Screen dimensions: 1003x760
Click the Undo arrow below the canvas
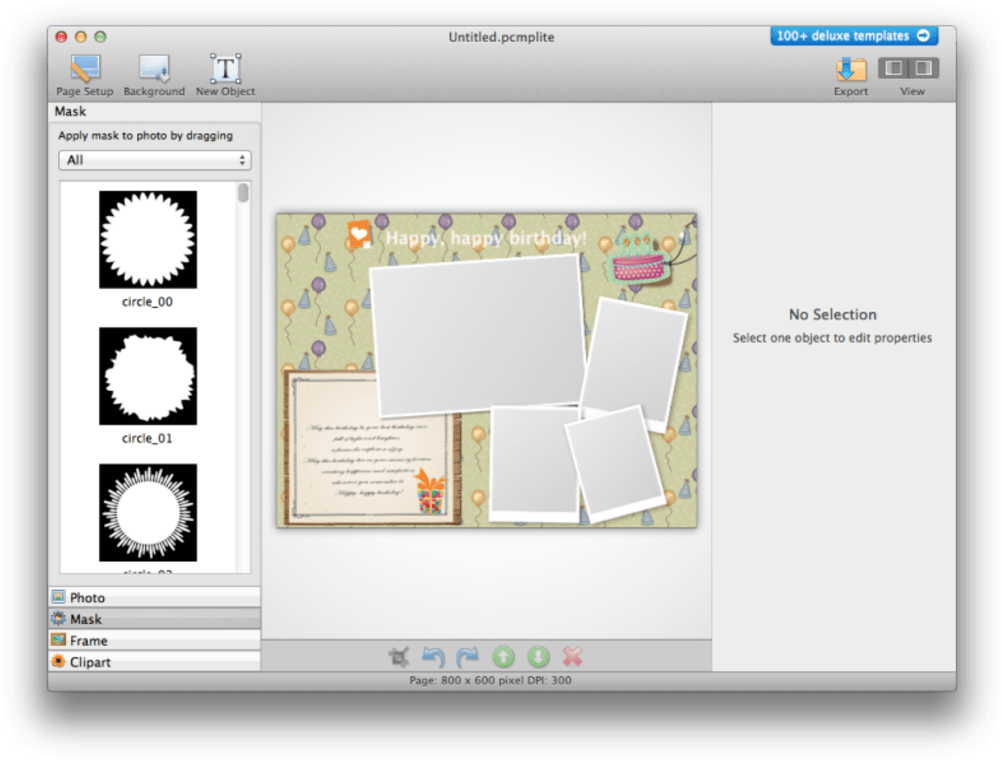pyautogui.click(x=433, y=657)
